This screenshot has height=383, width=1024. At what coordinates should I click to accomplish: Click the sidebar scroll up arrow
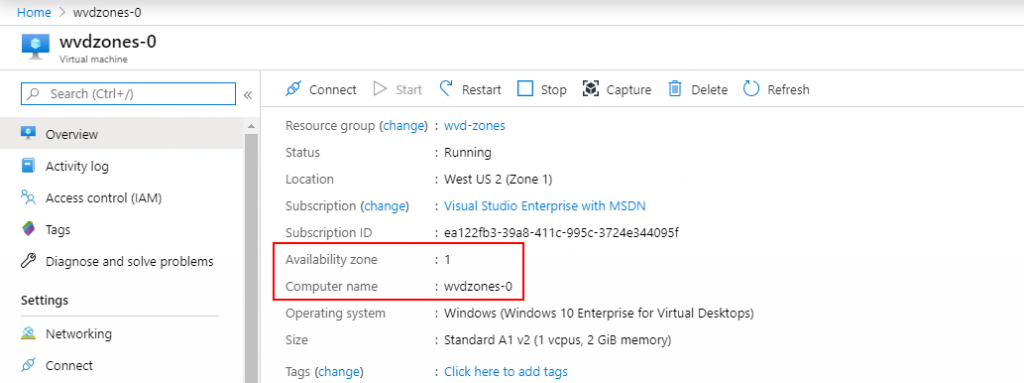point(251,125)
